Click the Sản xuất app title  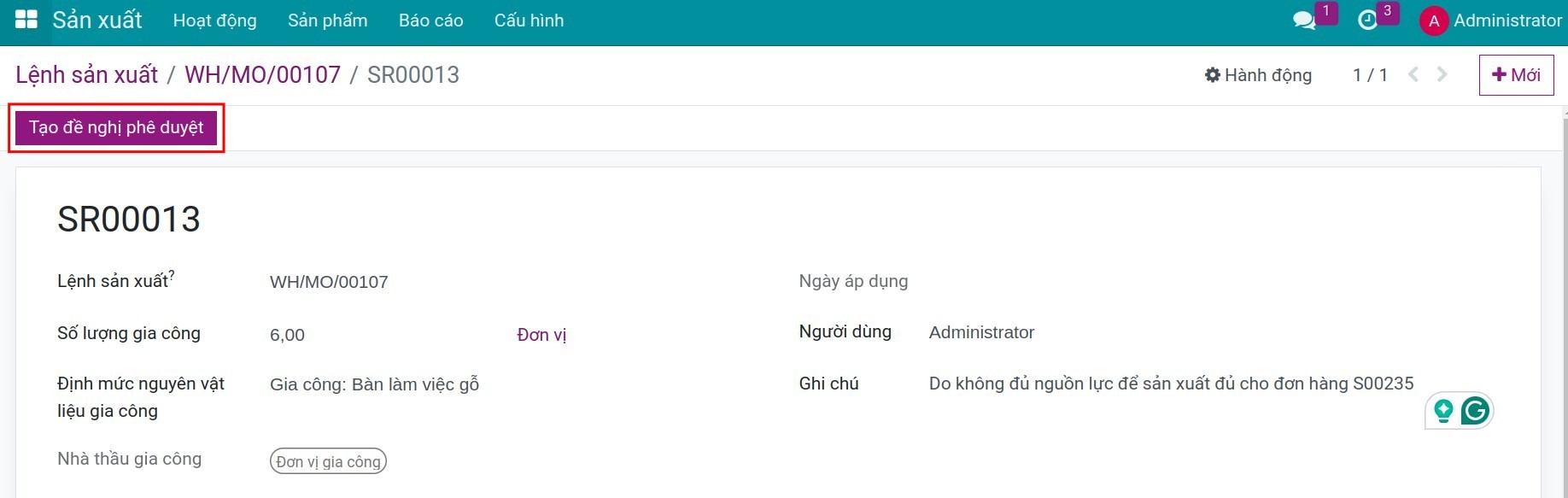click(97, 21)
